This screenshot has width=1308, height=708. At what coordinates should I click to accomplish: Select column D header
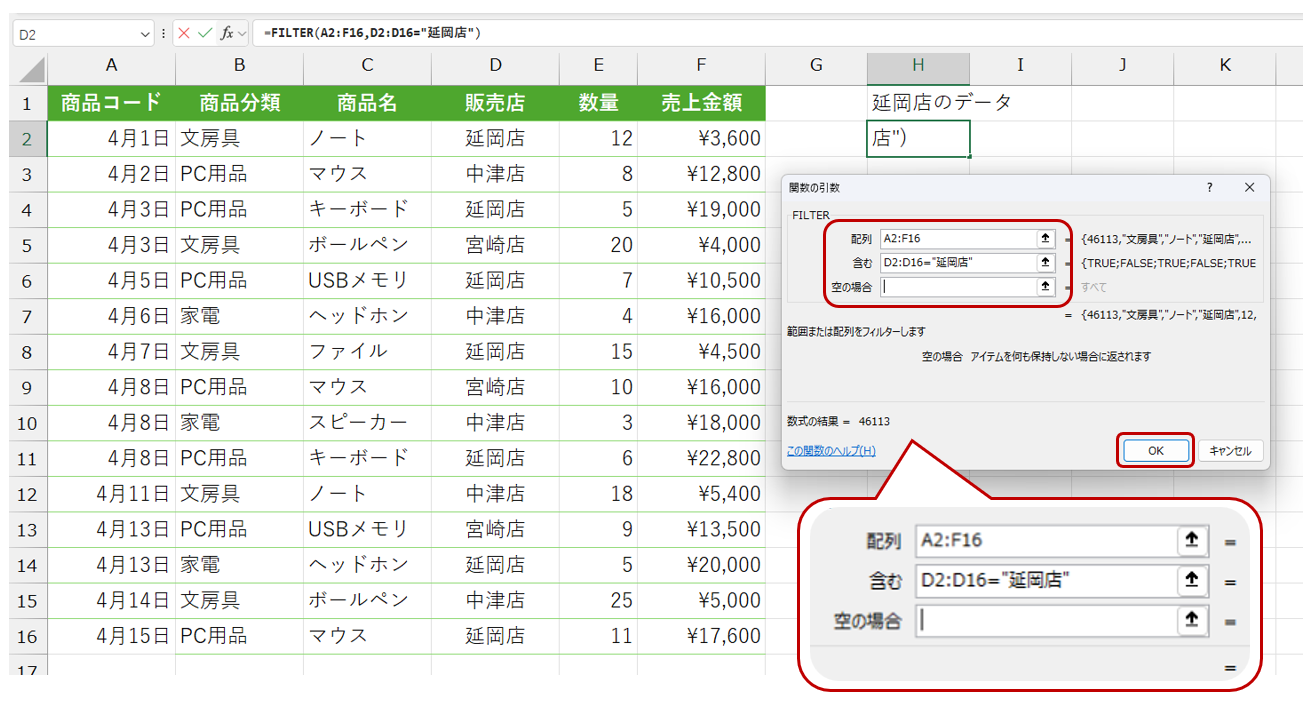click(496, 66)
